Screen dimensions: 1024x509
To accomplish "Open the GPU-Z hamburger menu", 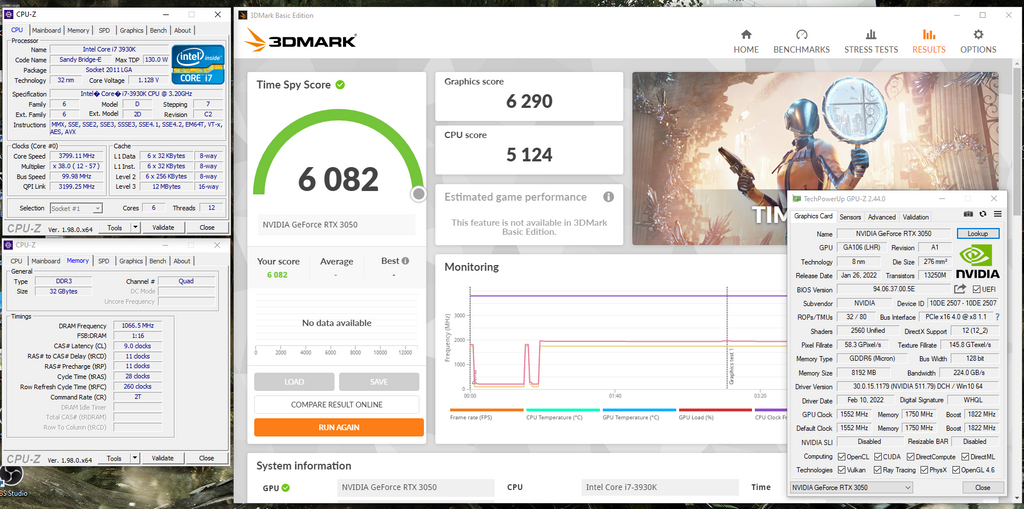I will click(x=997, y=214).
